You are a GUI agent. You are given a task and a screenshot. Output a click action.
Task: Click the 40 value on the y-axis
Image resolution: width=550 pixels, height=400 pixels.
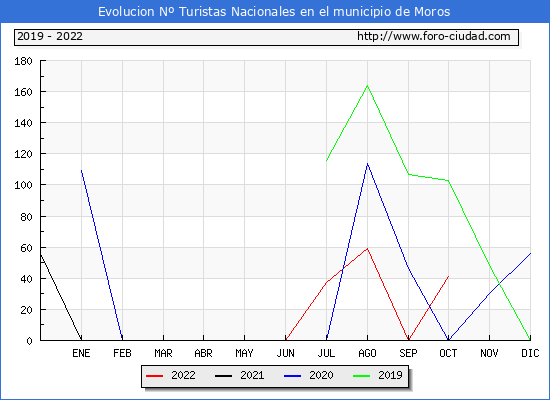[x=26, y=279]
